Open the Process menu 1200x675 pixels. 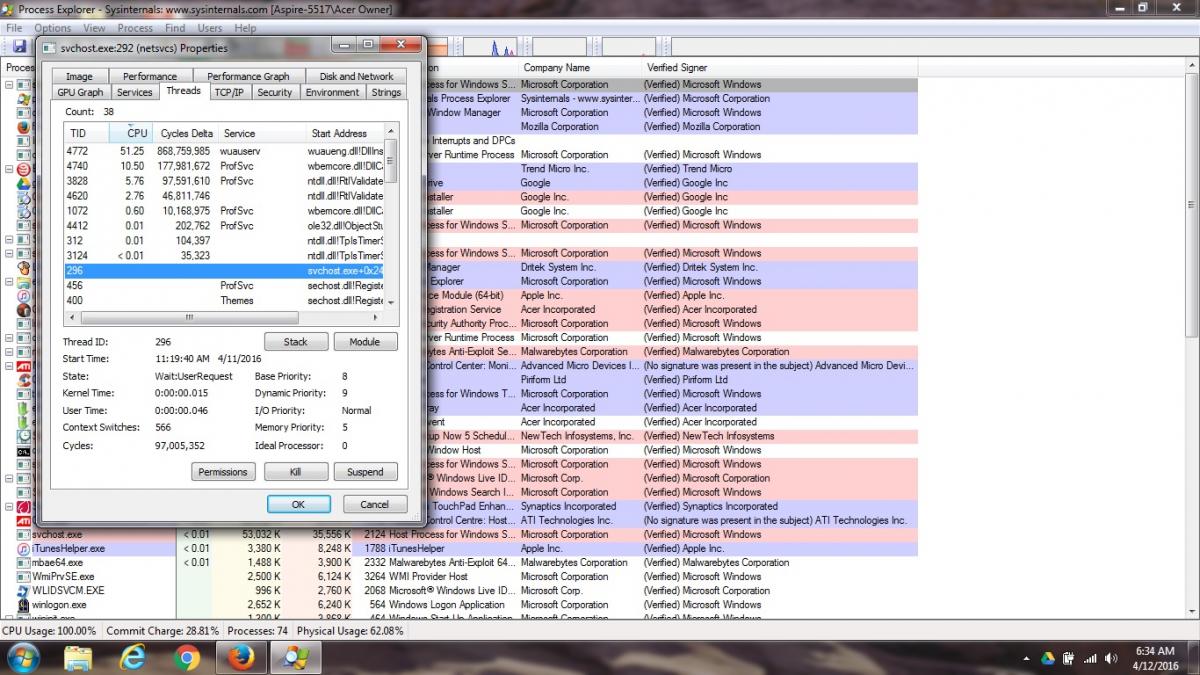[135, 28]
